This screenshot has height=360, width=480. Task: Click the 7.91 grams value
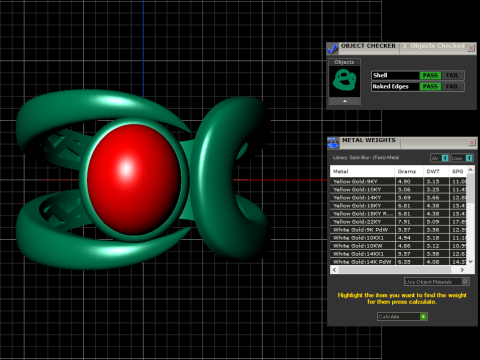tap(404, 222)
